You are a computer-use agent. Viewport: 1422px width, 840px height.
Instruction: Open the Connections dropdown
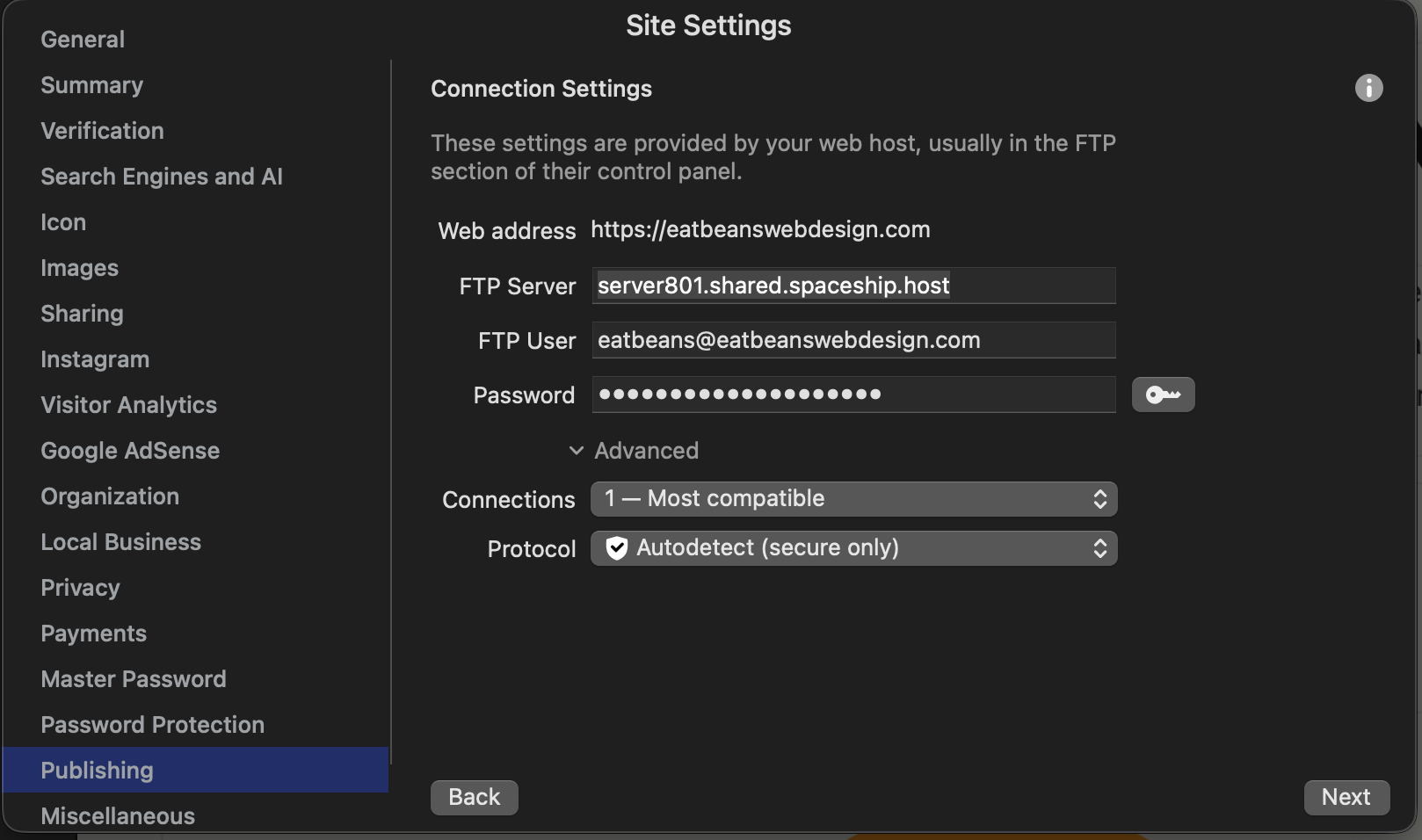(853, 499)
